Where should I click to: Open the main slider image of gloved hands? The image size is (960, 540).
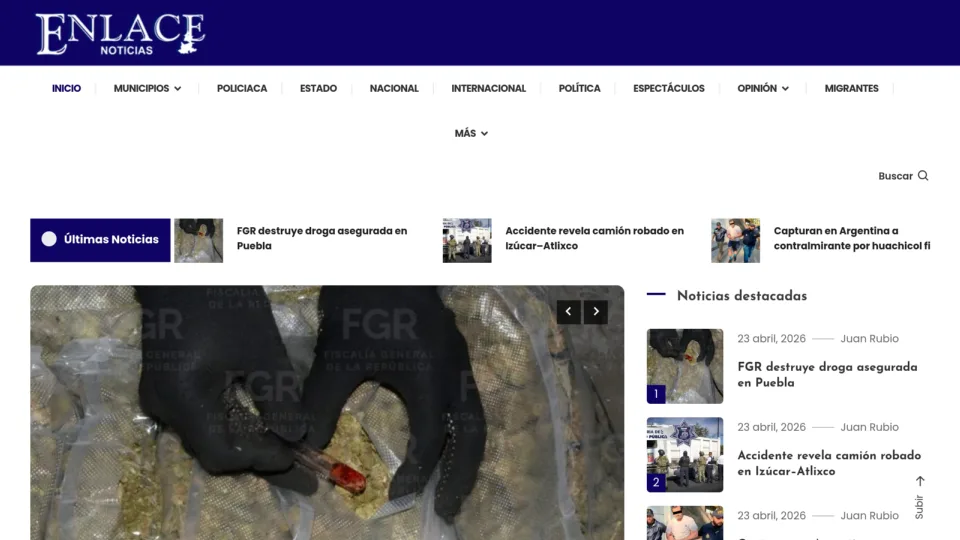tap(327, 413)
